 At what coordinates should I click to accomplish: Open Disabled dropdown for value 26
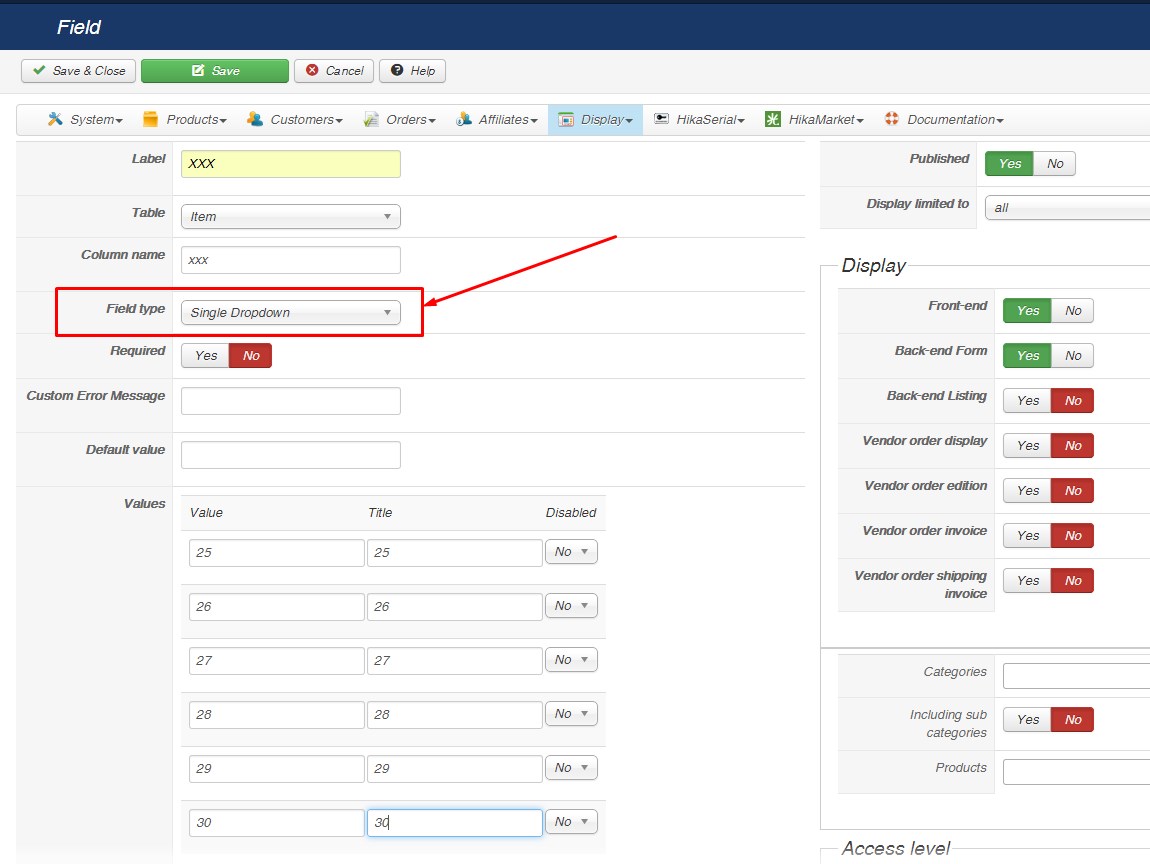[571, 606]
